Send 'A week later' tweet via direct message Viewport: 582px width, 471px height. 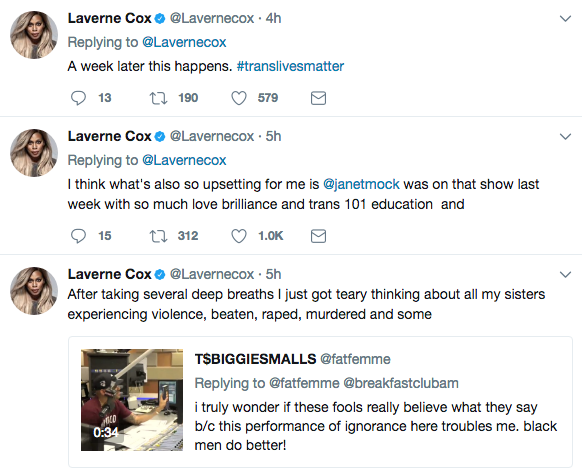[318, 98]
